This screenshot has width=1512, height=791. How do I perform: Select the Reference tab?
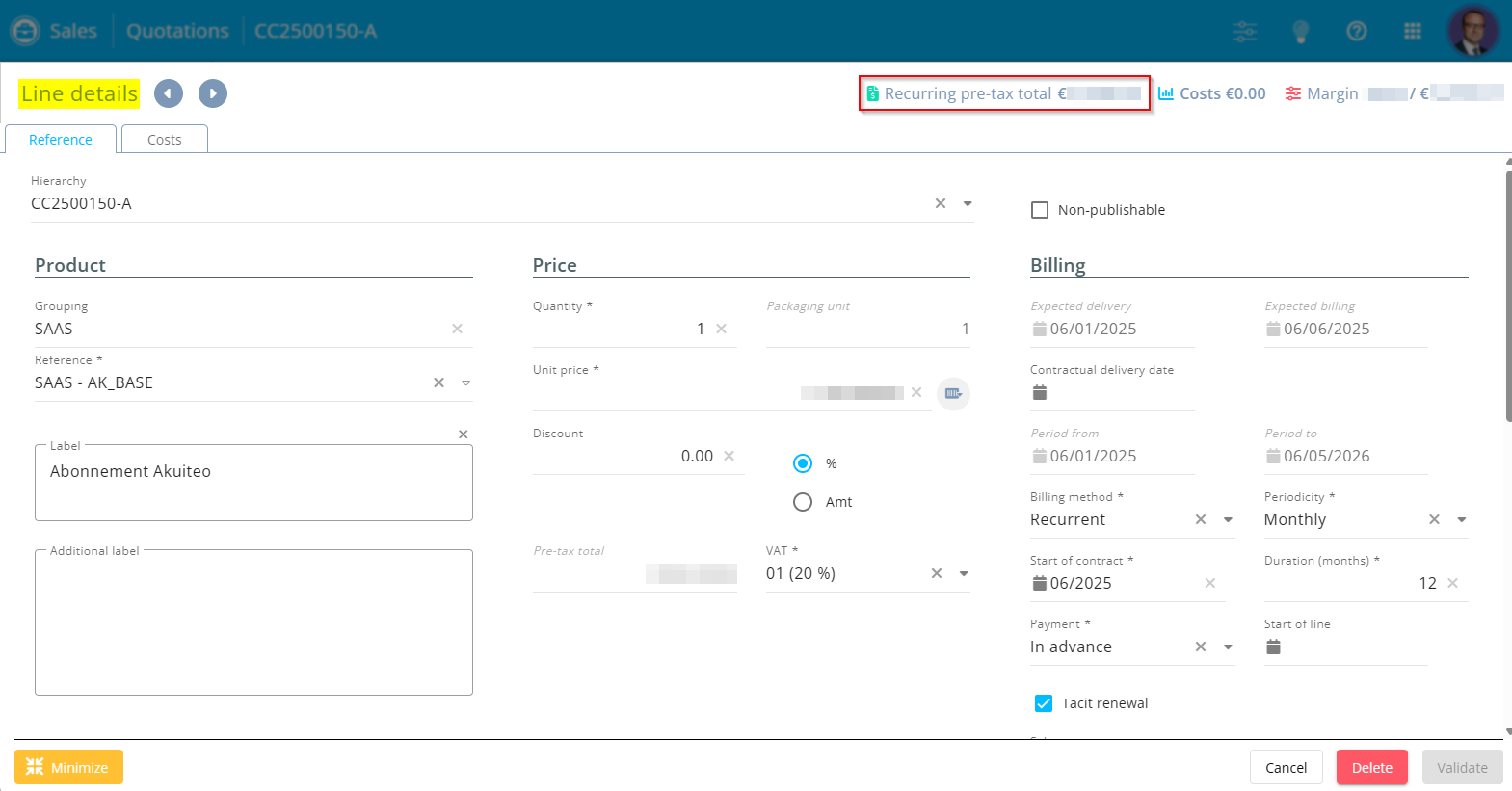tap(61, 140)
